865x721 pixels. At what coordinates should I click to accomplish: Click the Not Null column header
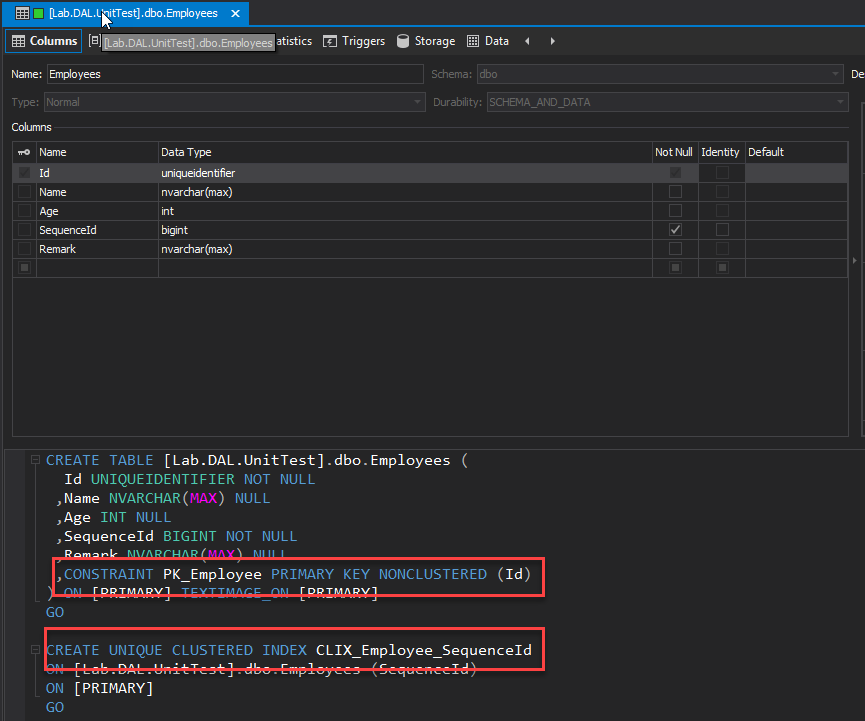pos(675,152)
